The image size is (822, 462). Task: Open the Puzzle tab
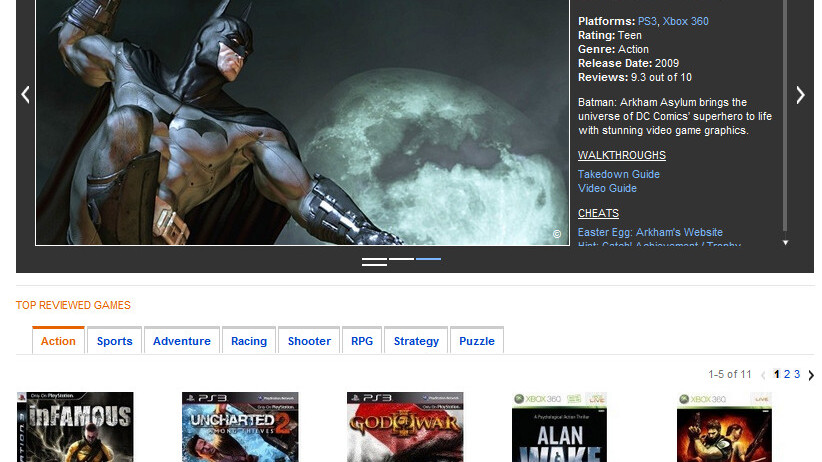coord(477,341)
